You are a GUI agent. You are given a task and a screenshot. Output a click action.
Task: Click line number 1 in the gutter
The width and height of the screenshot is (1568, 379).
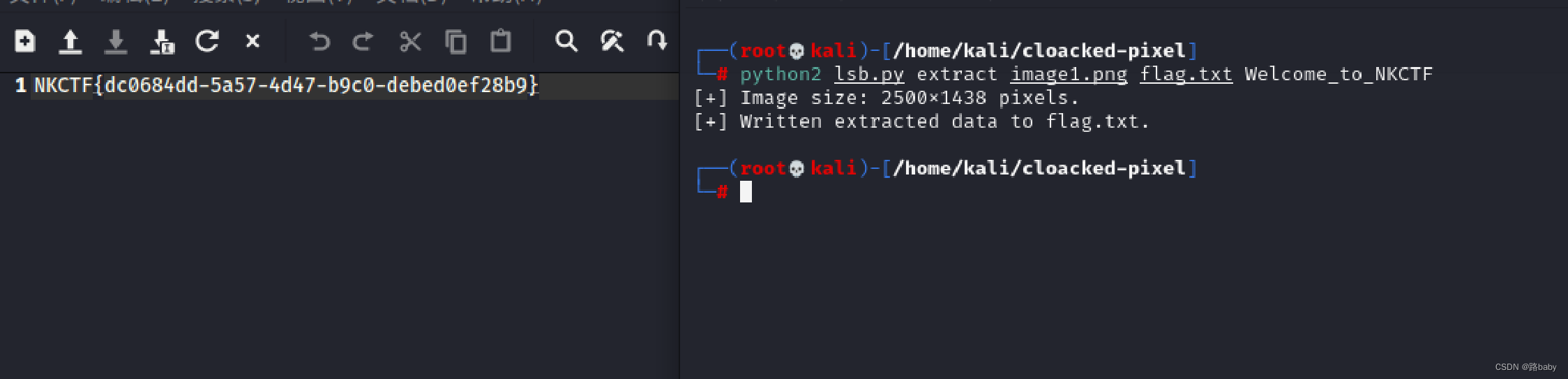click(21, 85)
